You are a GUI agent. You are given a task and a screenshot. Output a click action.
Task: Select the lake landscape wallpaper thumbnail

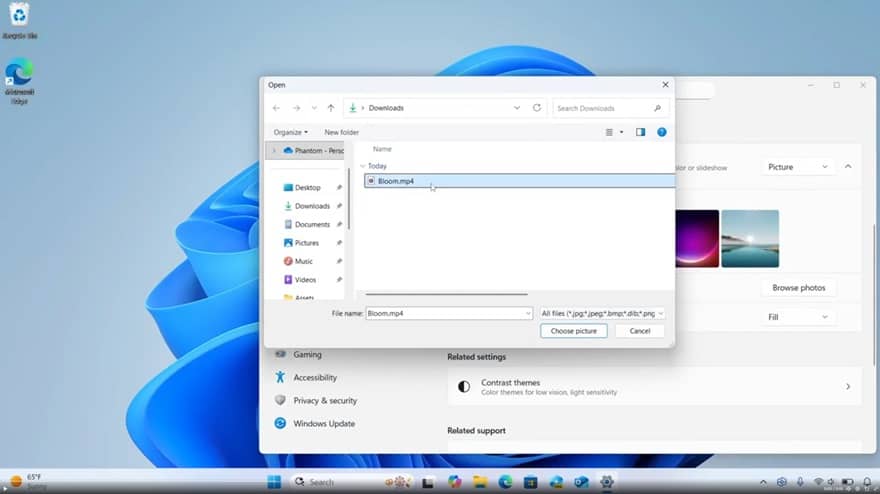[750, 239]
